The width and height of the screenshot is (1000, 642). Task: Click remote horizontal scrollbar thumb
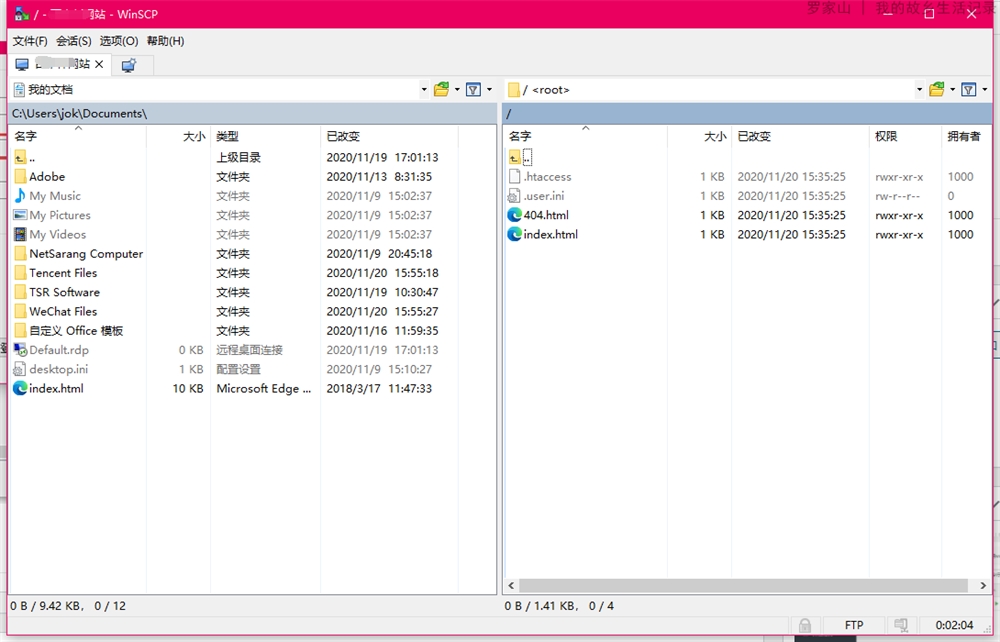tap(744, 585)
